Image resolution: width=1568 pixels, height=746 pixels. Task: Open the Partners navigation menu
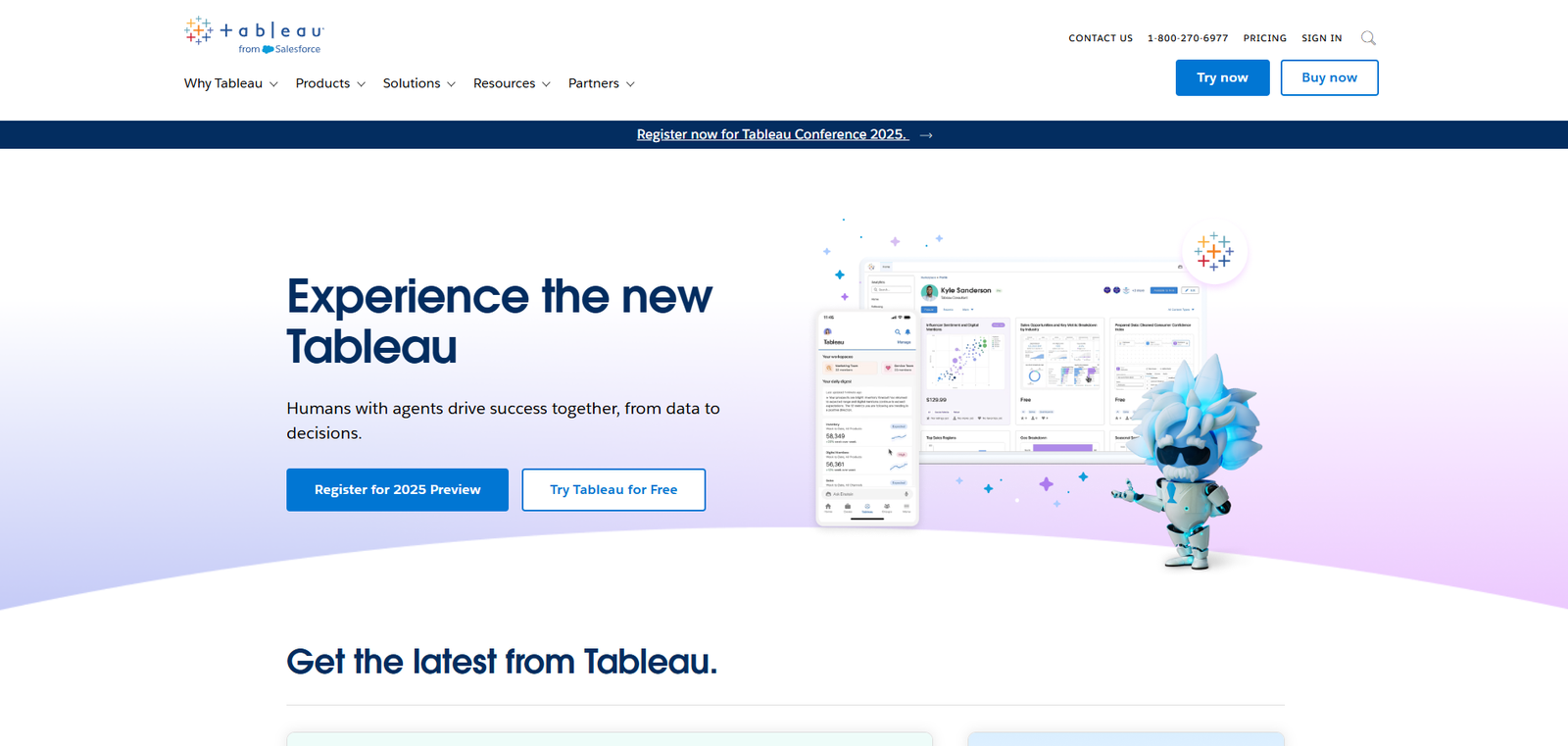601,83
